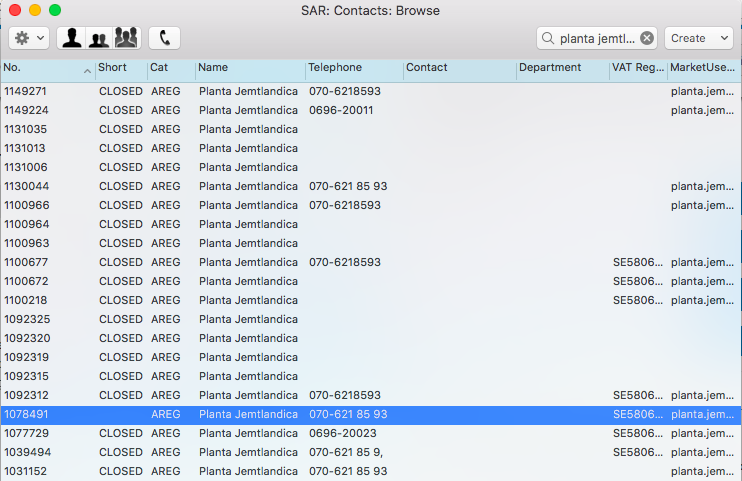This screenshot has height=481, width=742.
Task: Click planta.jem... email in row 1149224
Action: point(702,110)
